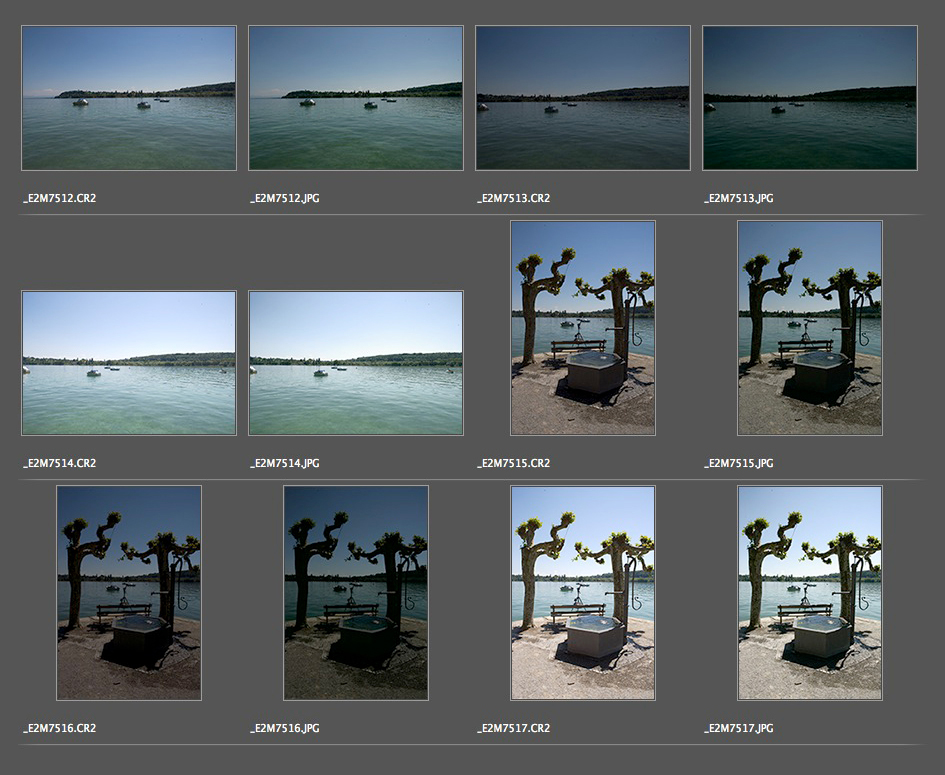The height and width of the screenshot is (775, 945).
Task: Select the _E2M7517.JPG filename label
Action: click(x=739, y=729)
